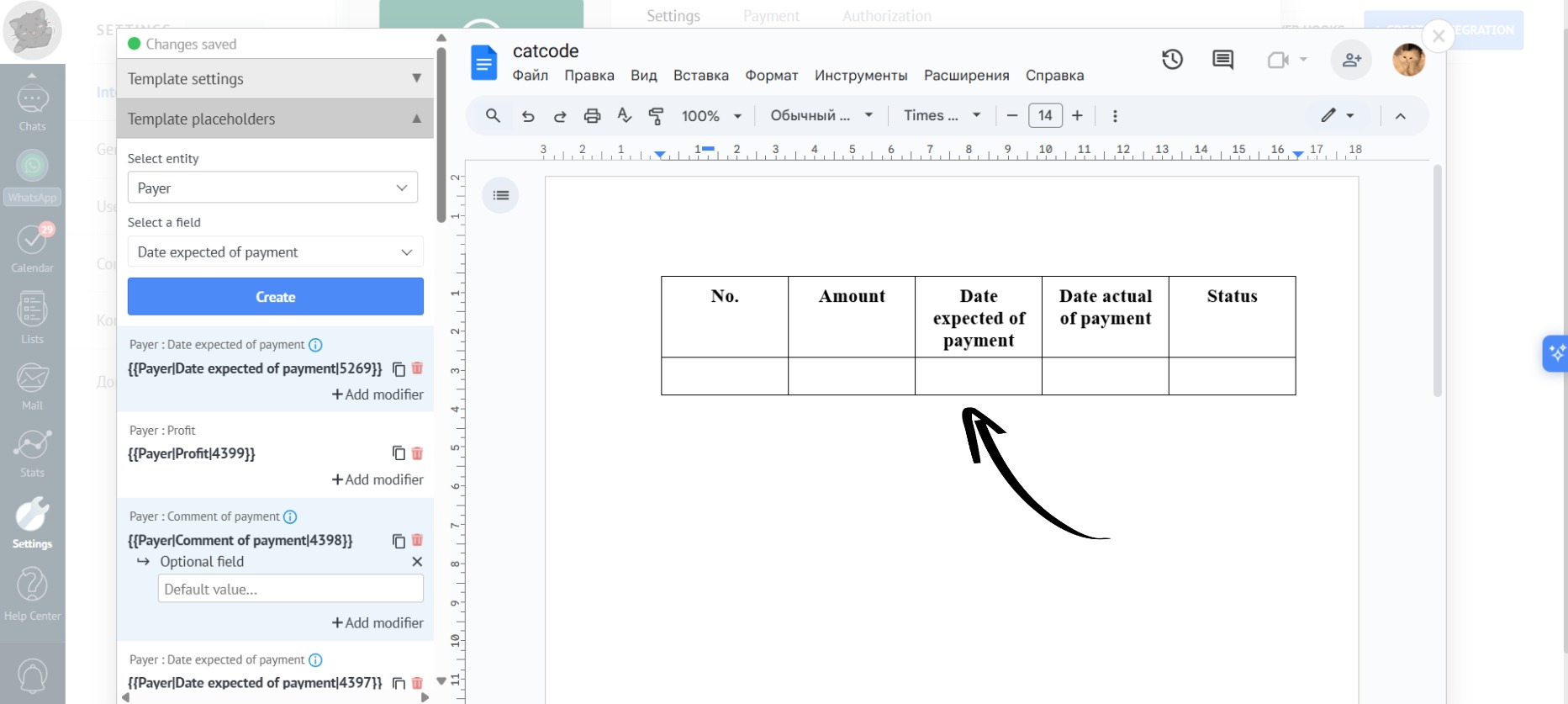Open the Select entity Payer dropdown
This screenshot has height=704, width=1568.
click(272, 188)
